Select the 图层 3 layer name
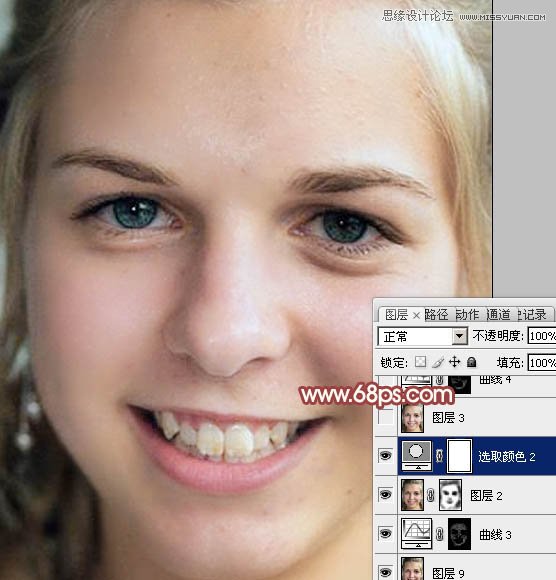The height and width of the screenshot is (580, 556). coord(448,418)
